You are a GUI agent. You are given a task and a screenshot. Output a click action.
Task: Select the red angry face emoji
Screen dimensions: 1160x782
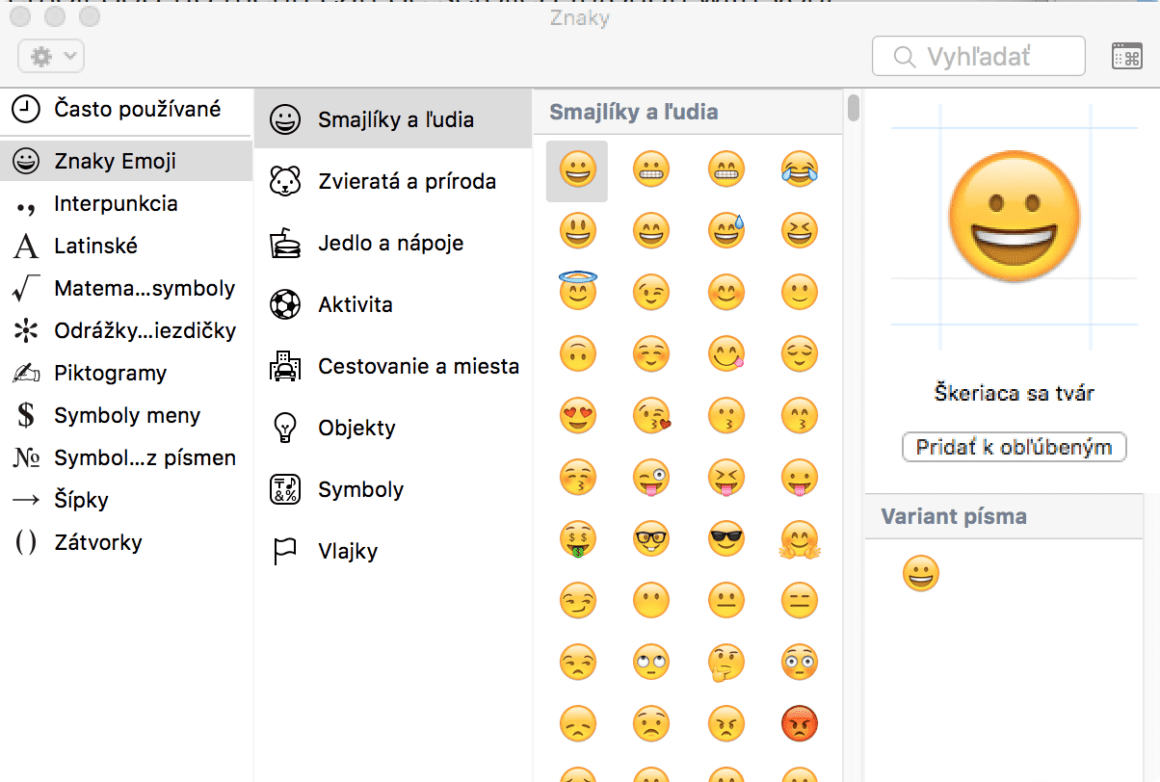pyautogui.click(x=799, y=722)
